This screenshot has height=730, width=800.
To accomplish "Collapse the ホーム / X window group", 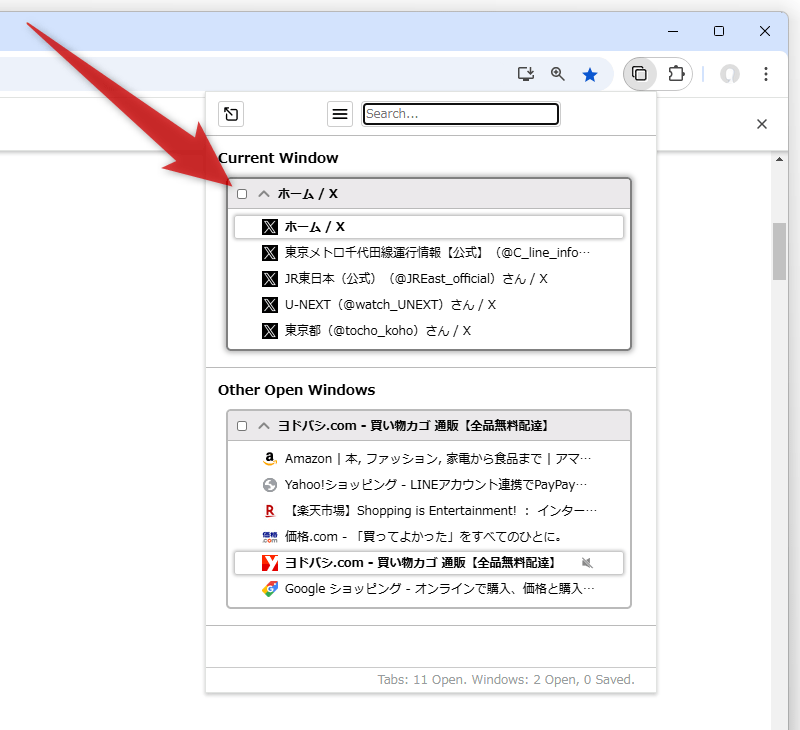I will 263,194.
